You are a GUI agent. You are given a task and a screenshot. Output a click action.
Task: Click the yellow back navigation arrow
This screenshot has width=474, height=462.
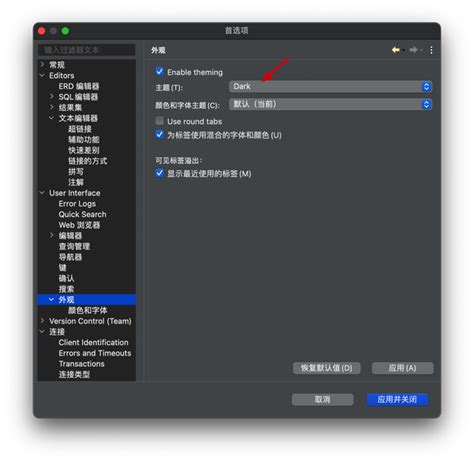(x=395, y=50)
